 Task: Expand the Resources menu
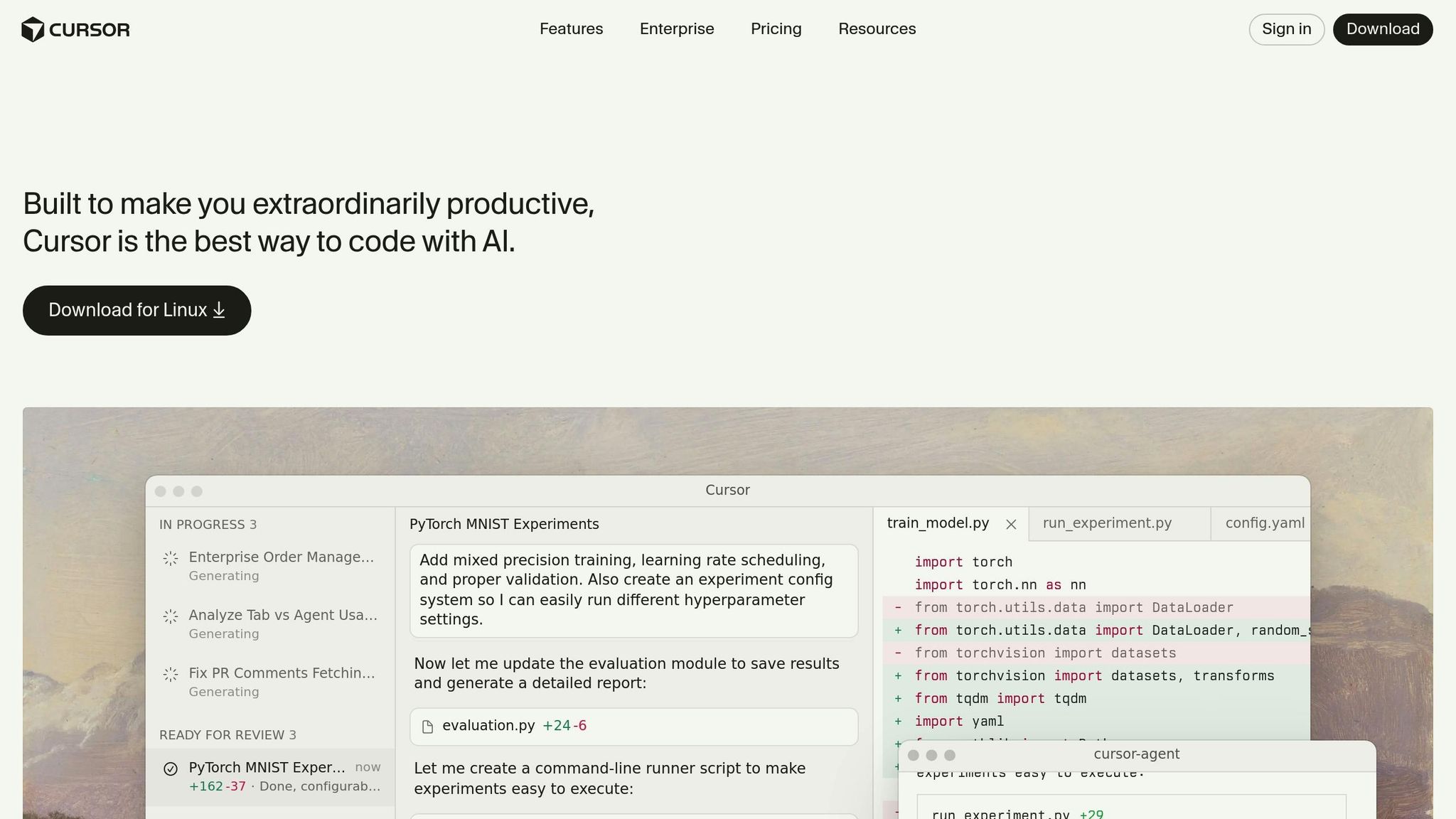[x=877, y=29]
